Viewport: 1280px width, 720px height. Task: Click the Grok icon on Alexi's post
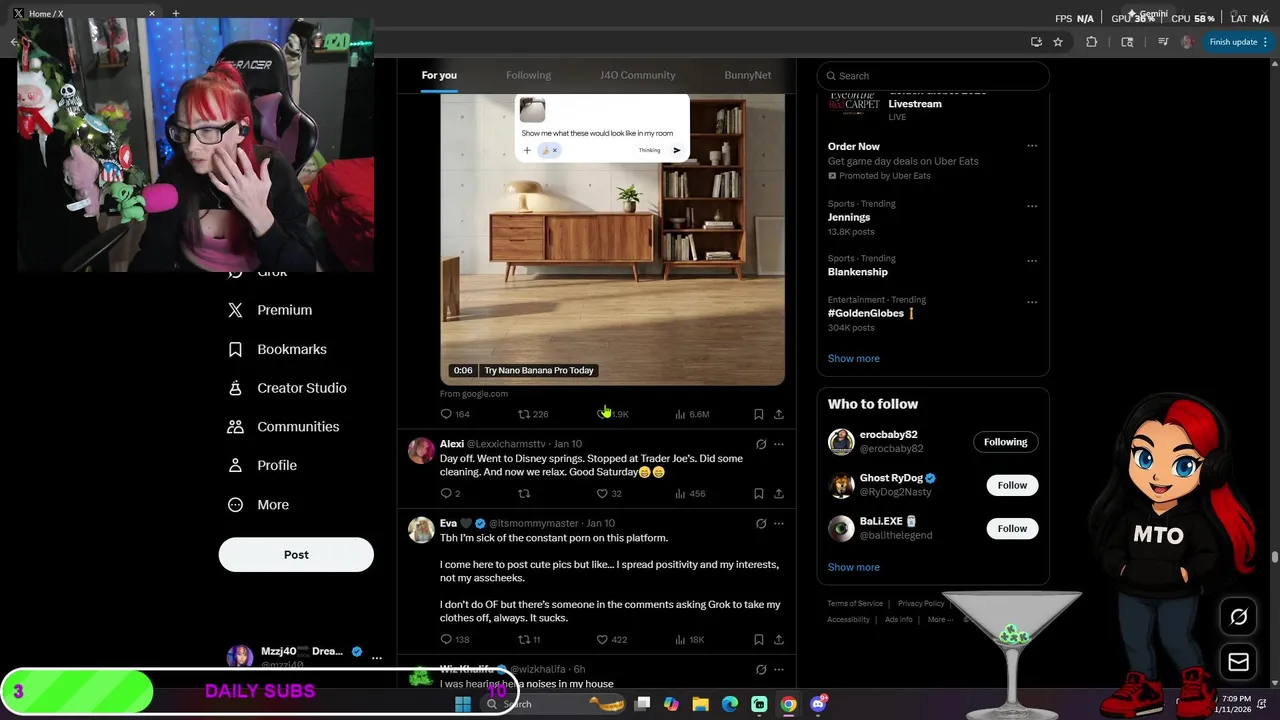click(761, 444)
